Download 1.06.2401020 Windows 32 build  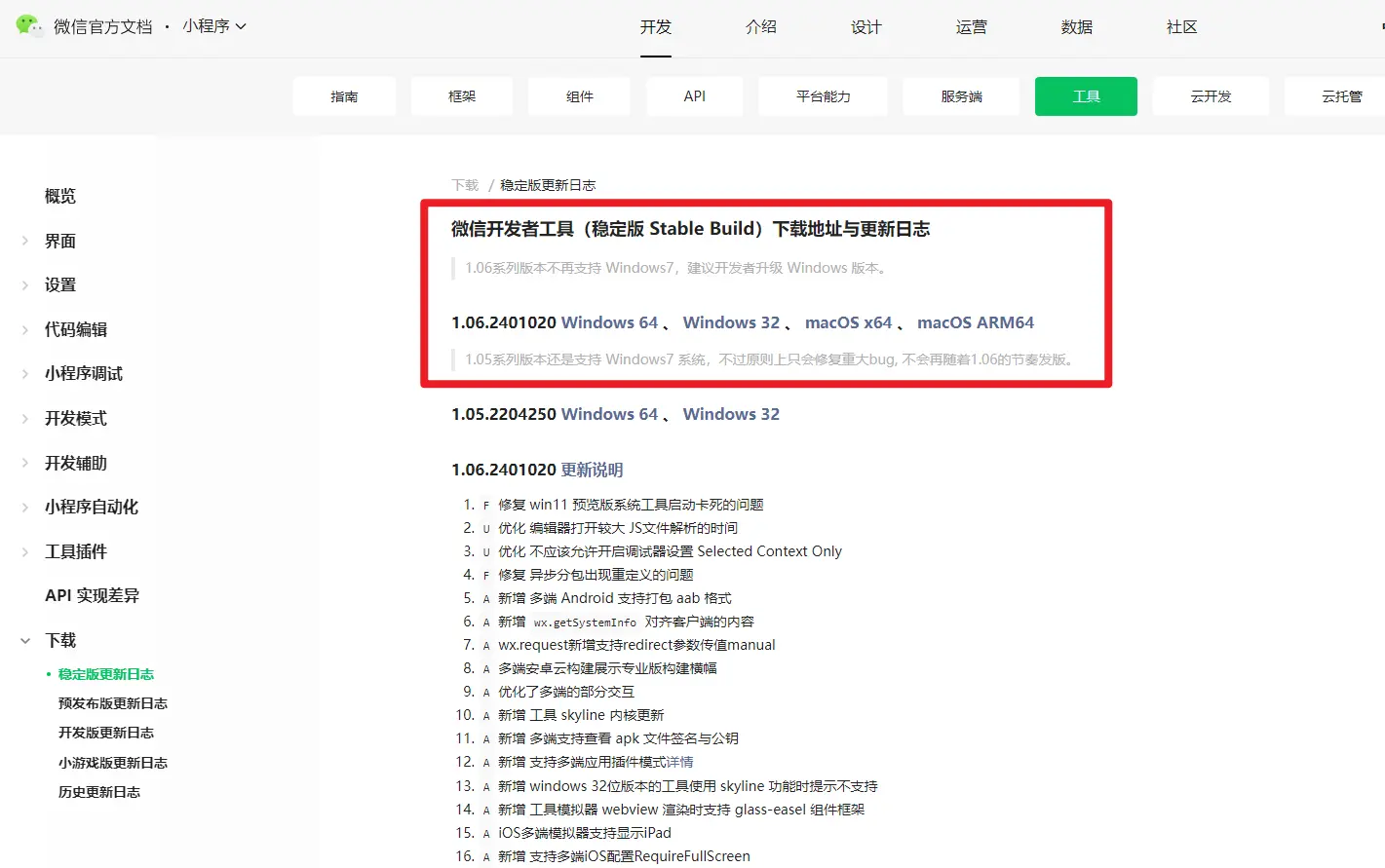[731, 322]
